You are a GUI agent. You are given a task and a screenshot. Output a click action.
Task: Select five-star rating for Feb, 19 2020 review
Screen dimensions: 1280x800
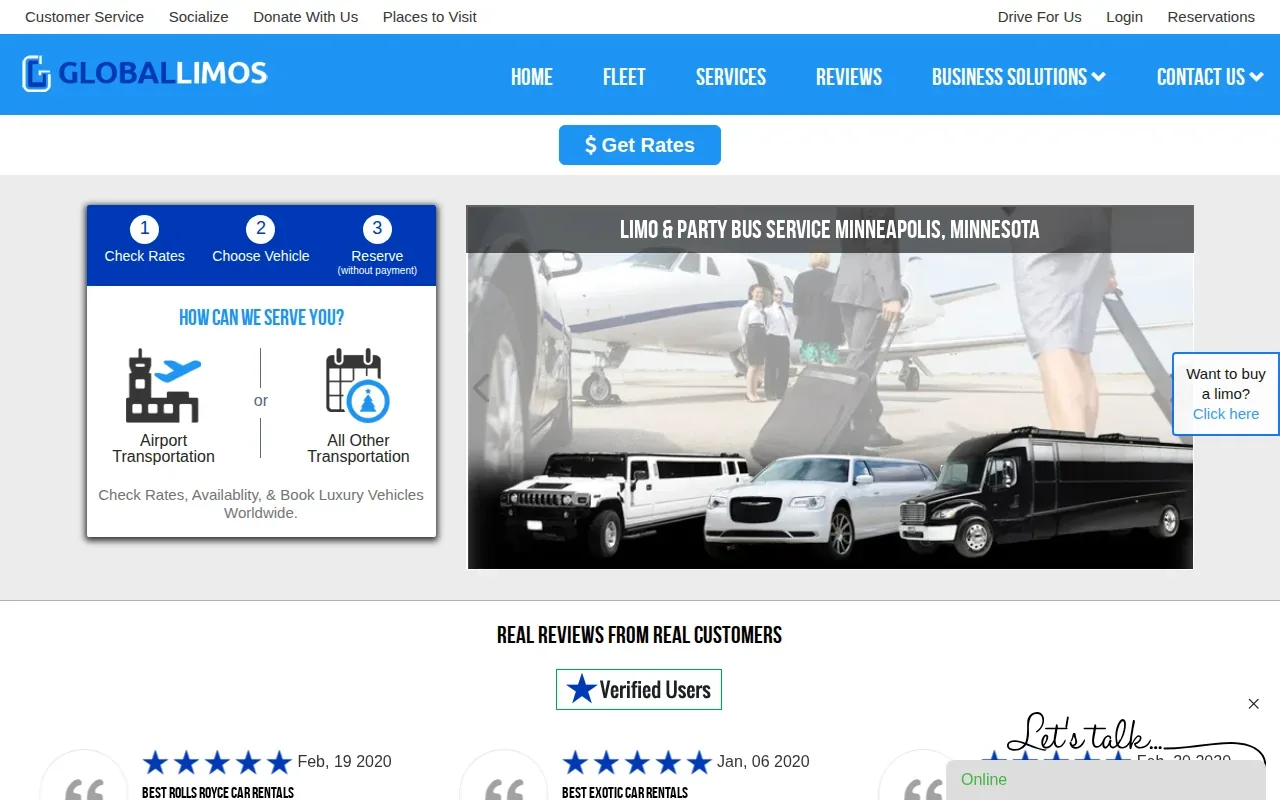tap(217, 762)
